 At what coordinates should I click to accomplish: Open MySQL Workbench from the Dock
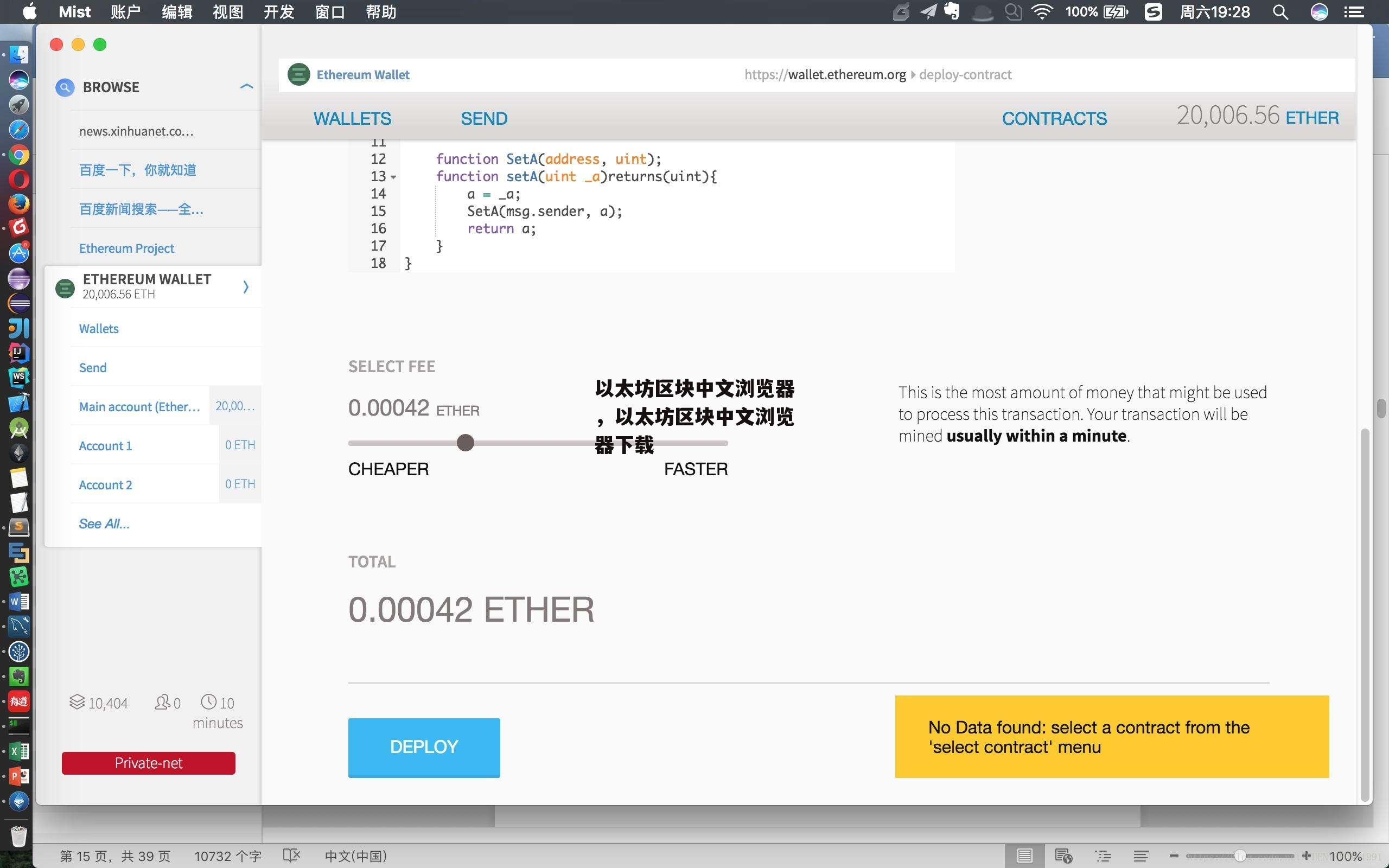[x=19, y=626]
